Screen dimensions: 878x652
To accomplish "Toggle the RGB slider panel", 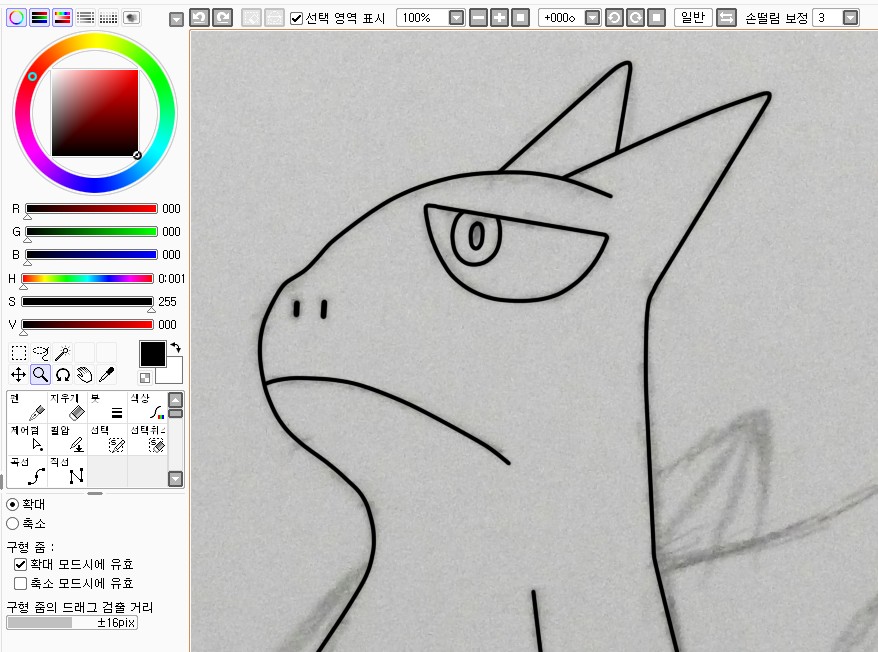I will click(x=39, y=18).
